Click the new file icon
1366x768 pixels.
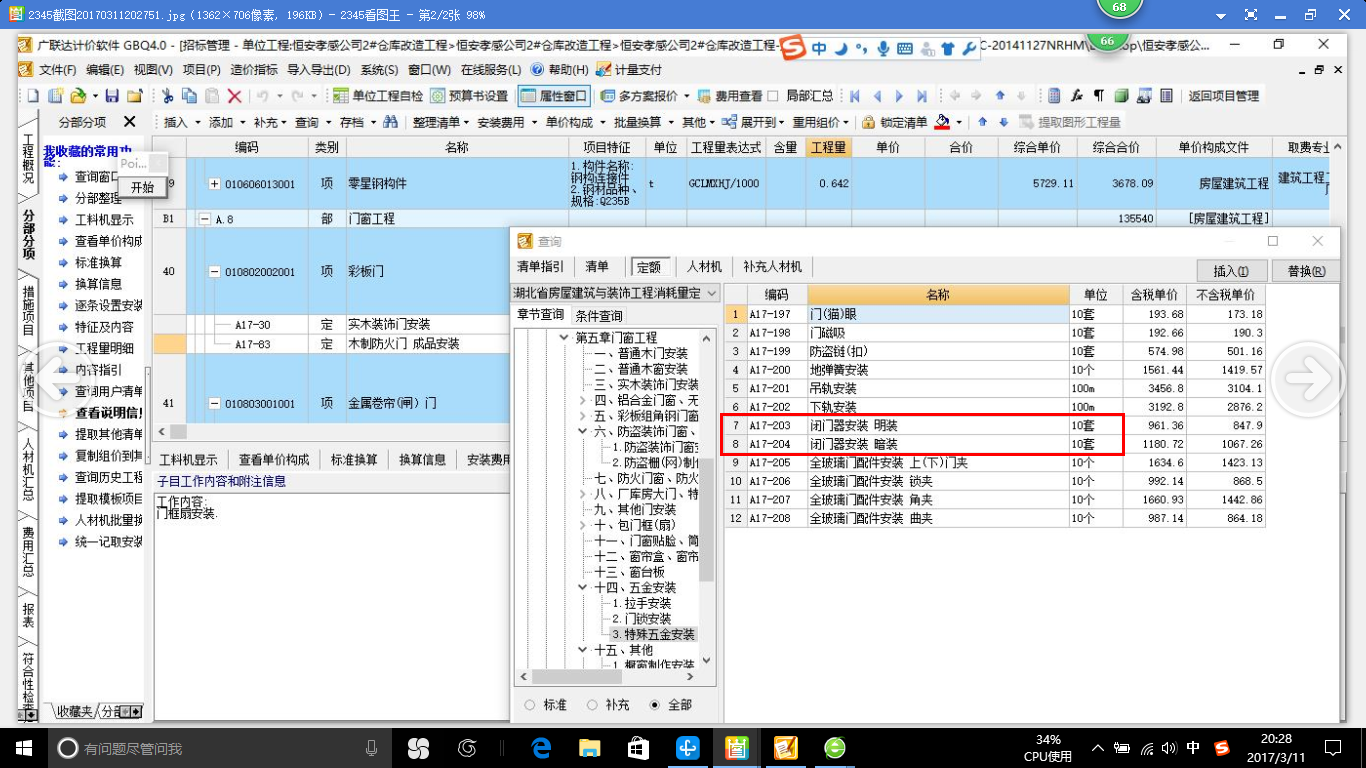[32, 96]
